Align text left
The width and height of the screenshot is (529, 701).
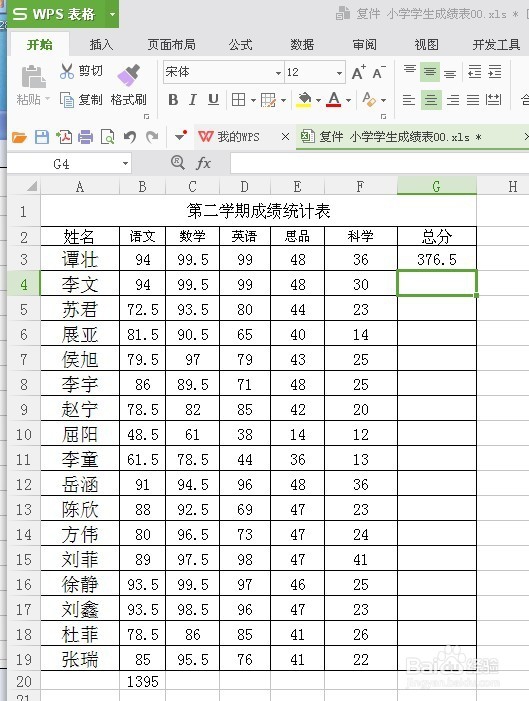pos(409,100)
